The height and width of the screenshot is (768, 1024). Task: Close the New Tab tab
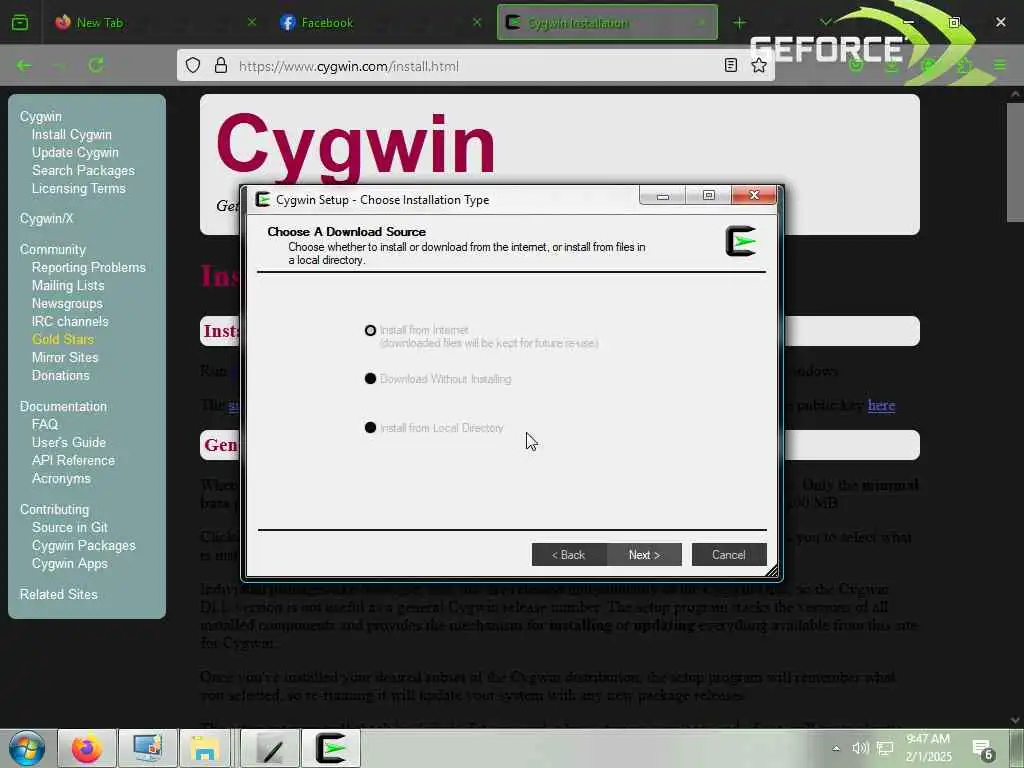(252, 22)
